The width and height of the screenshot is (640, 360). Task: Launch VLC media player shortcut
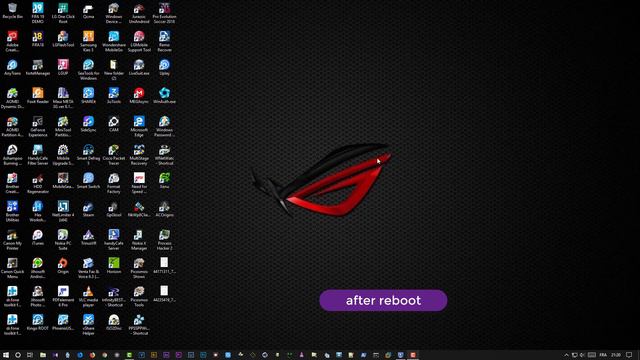(x=88, y=296)
